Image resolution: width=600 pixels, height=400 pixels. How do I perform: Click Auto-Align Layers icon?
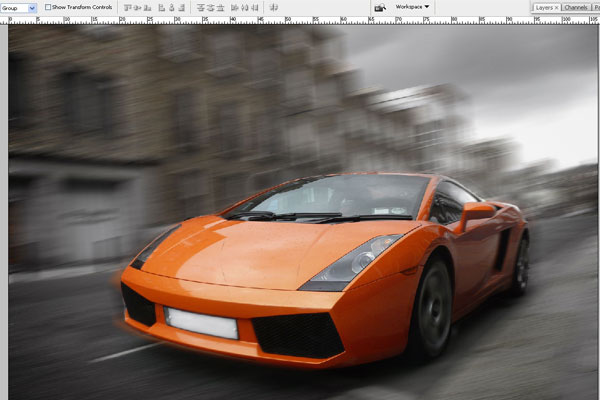[x=273, y=7]
